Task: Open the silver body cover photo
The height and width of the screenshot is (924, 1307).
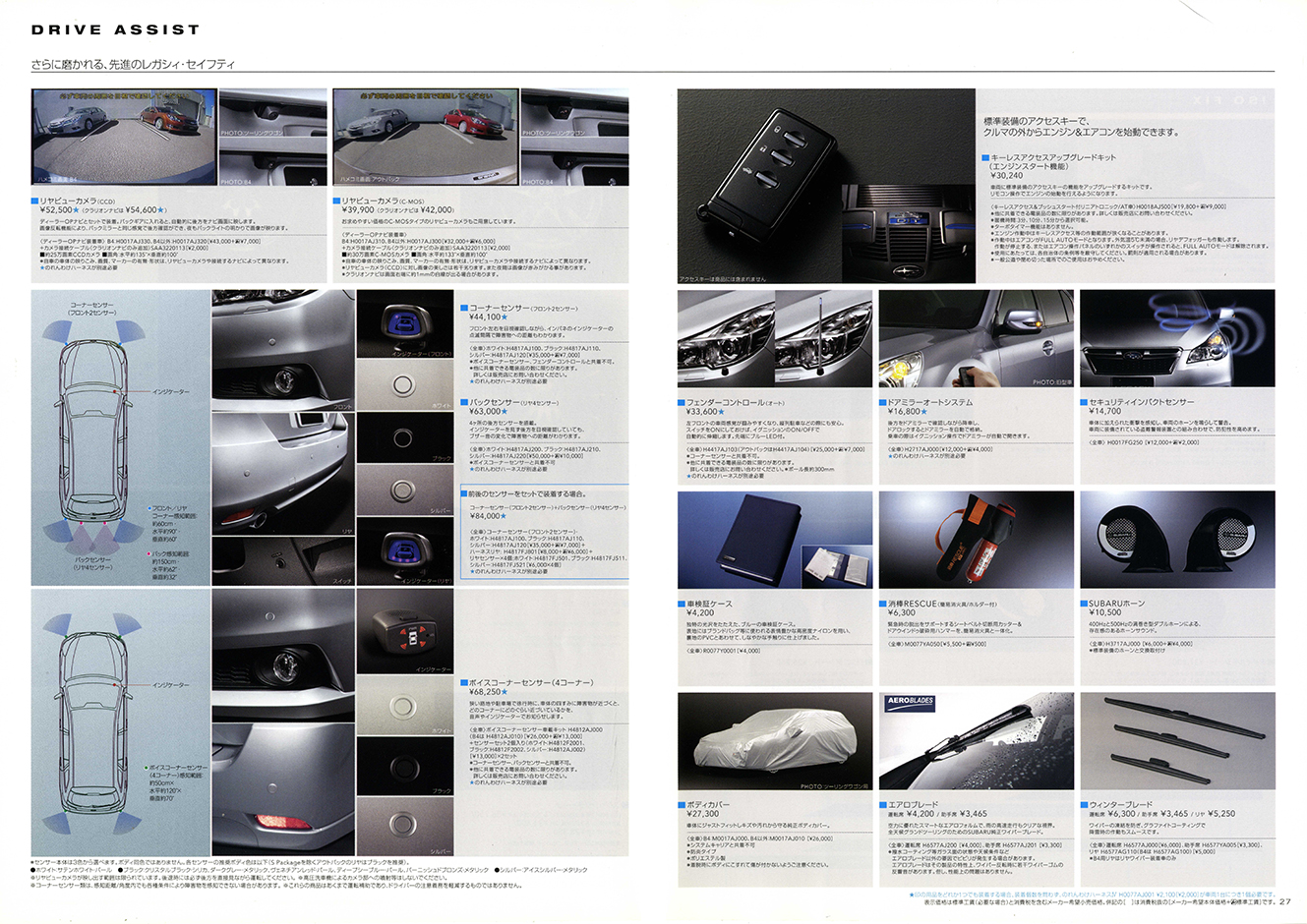Action: pyautogui.click(x=775, y=742)
